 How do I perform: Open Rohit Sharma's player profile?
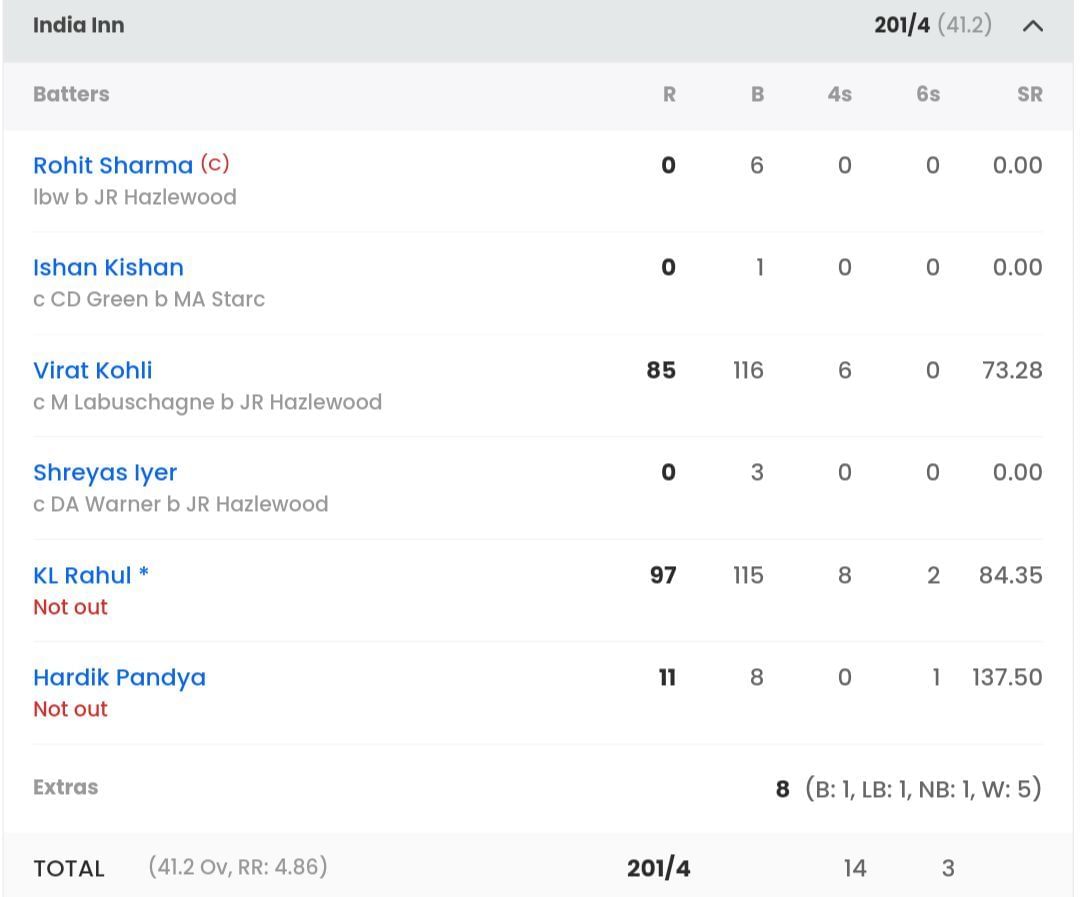tap(112, 165)
